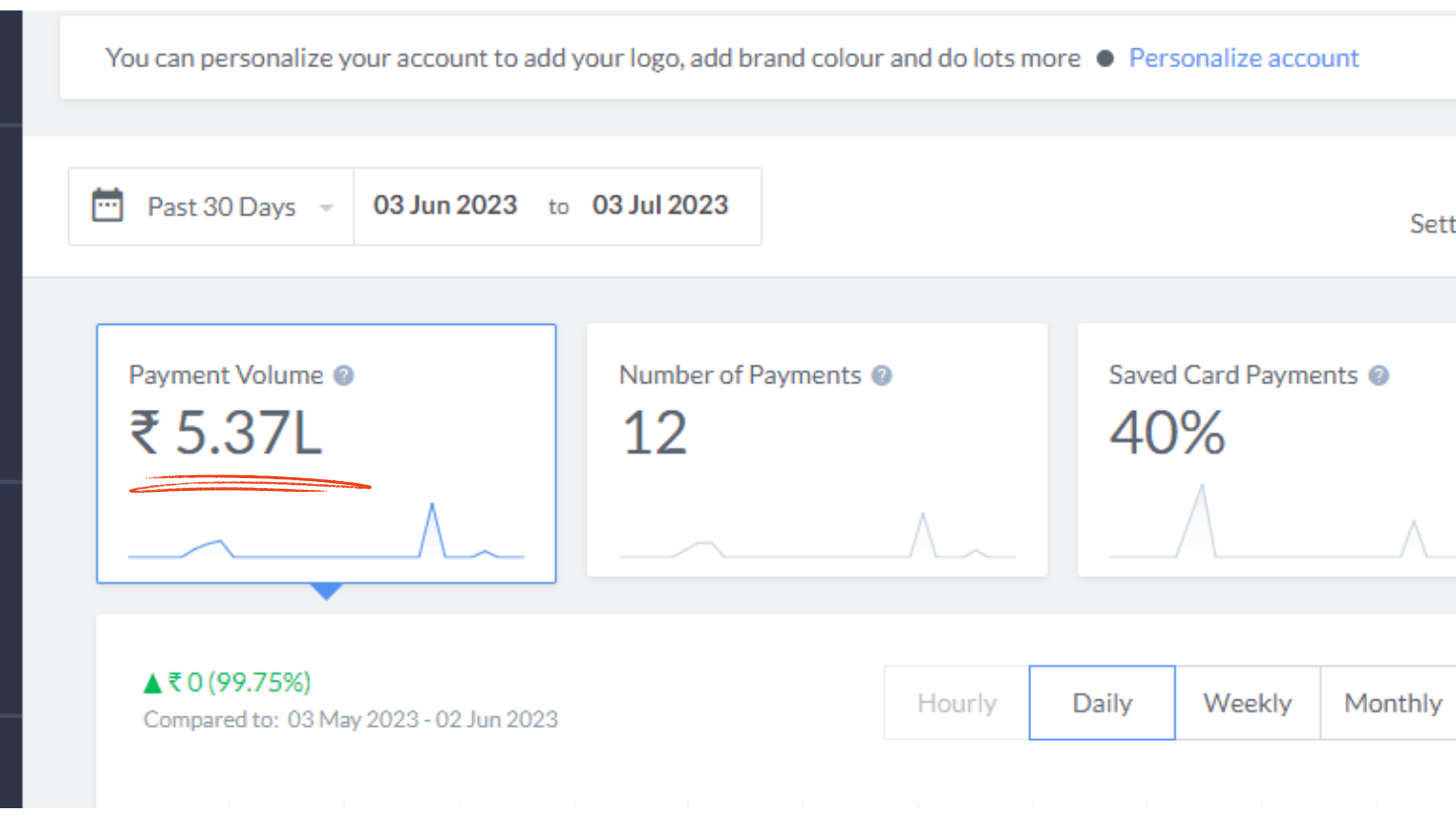1456x819 pixels.
Task: Switch chart to Monthly view
Action: 1393,703
